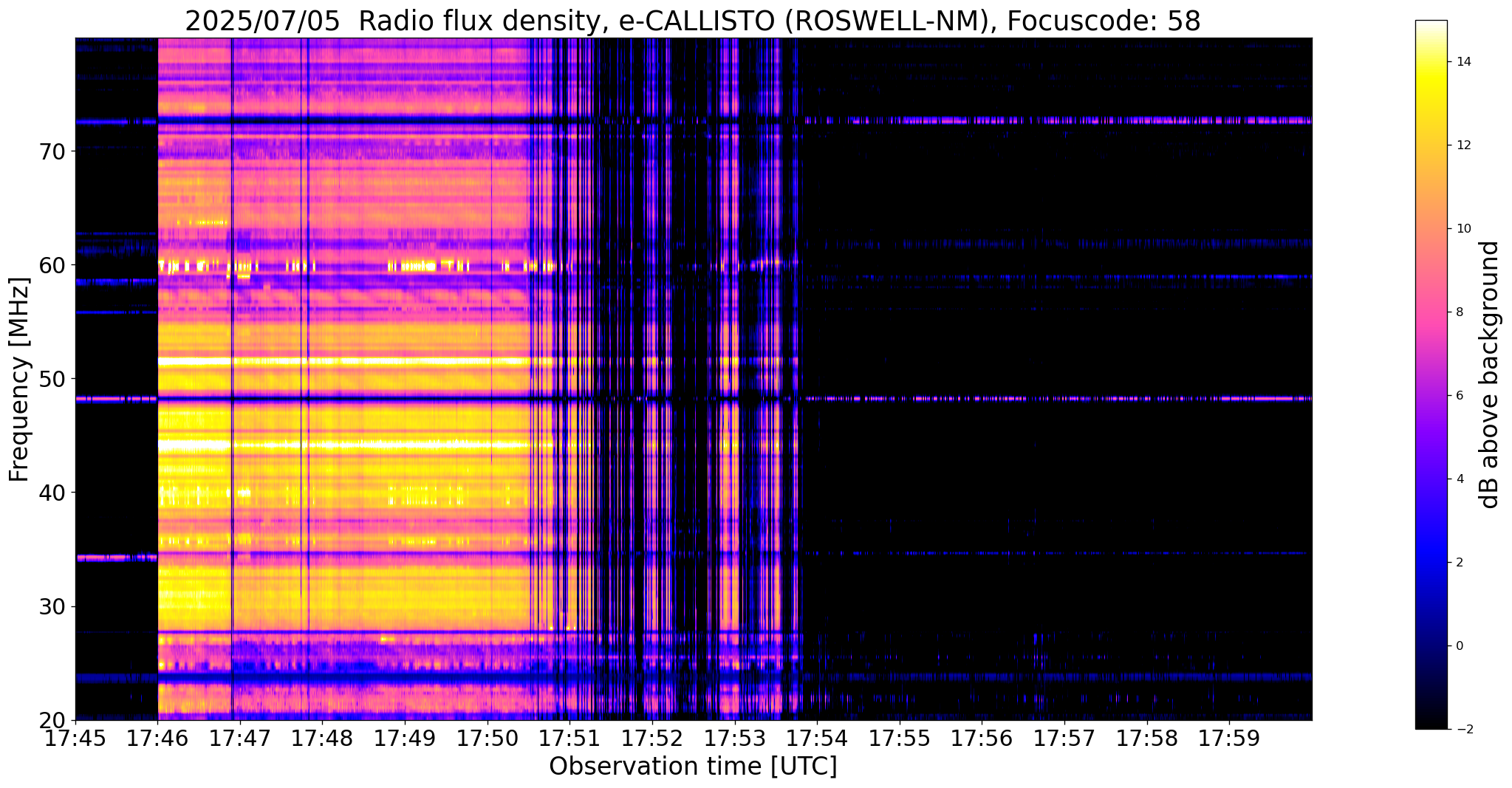The width and height of the screenshot is (1512, 788).
Task: Click the pink section of the colorbar near 8
Action: coord(1431,312)
